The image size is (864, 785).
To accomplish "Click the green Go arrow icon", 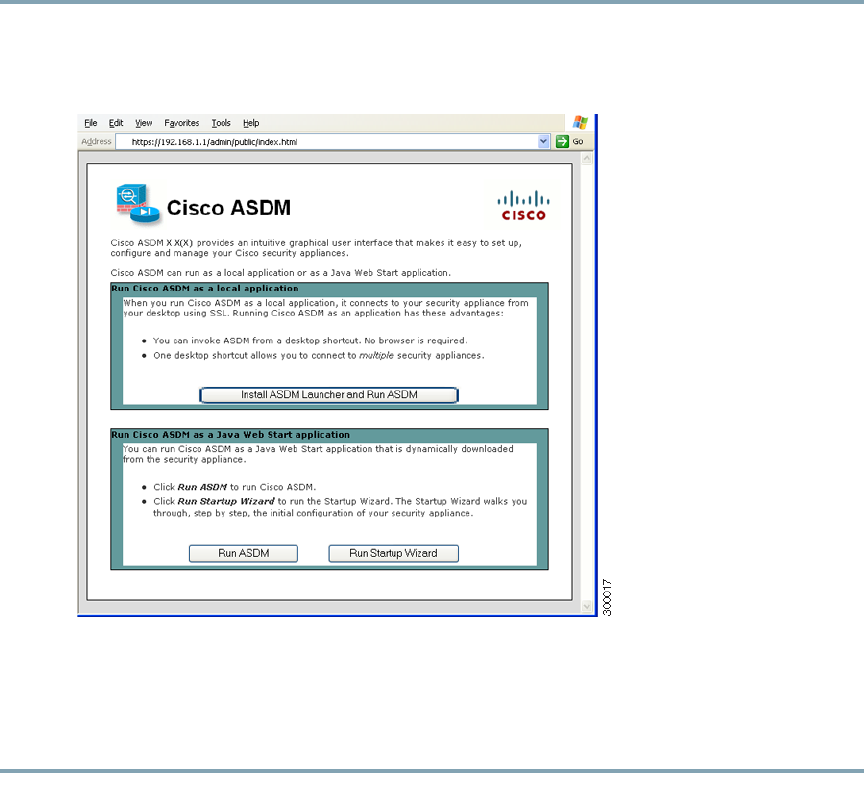I will point(561,142).
